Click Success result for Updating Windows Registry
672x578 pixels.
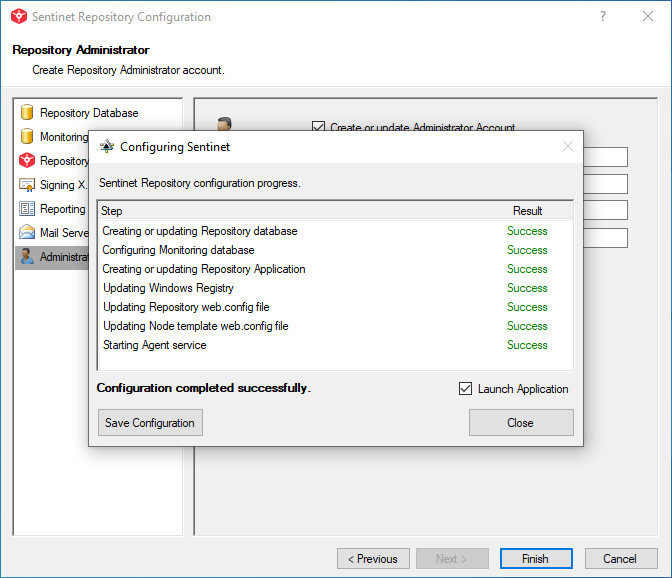(x=527, y=288)
